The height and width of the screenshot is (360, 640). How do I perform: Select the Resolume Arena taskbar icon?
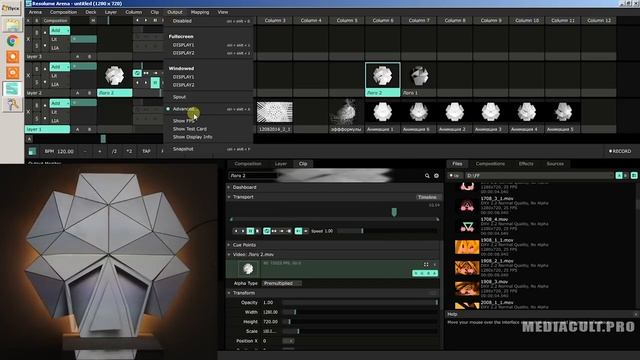click(12, 89)
